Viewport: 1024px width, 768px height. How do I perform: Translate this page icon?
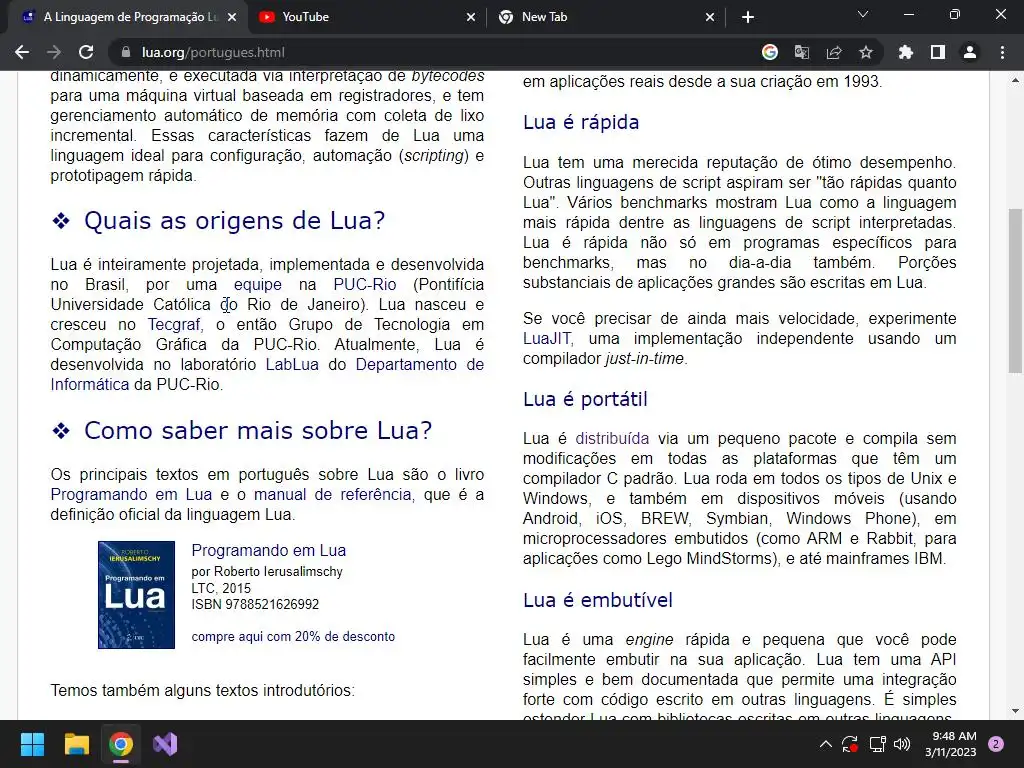[x=802, y=52]
